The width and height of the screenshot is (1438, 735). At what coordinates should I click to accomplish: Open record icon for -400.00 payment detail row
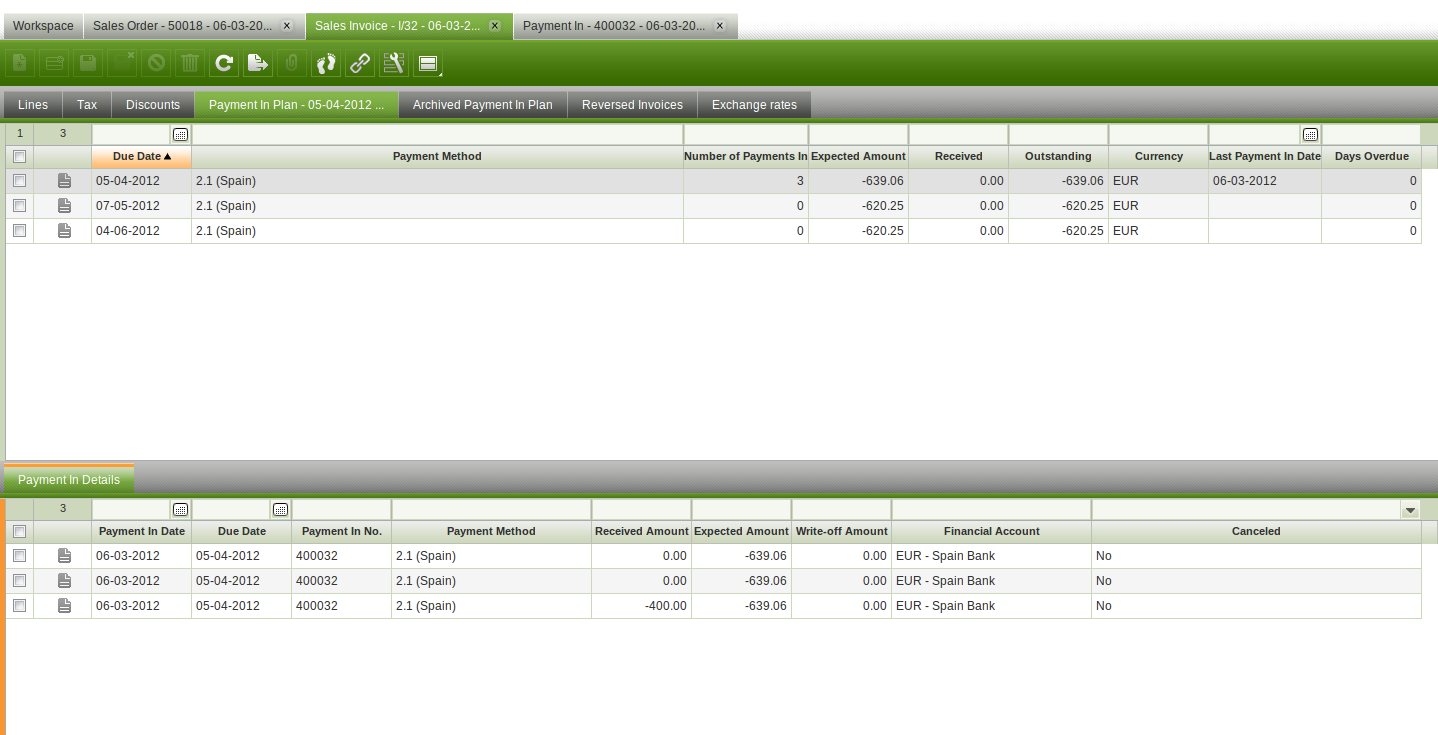tap(64, 606)
